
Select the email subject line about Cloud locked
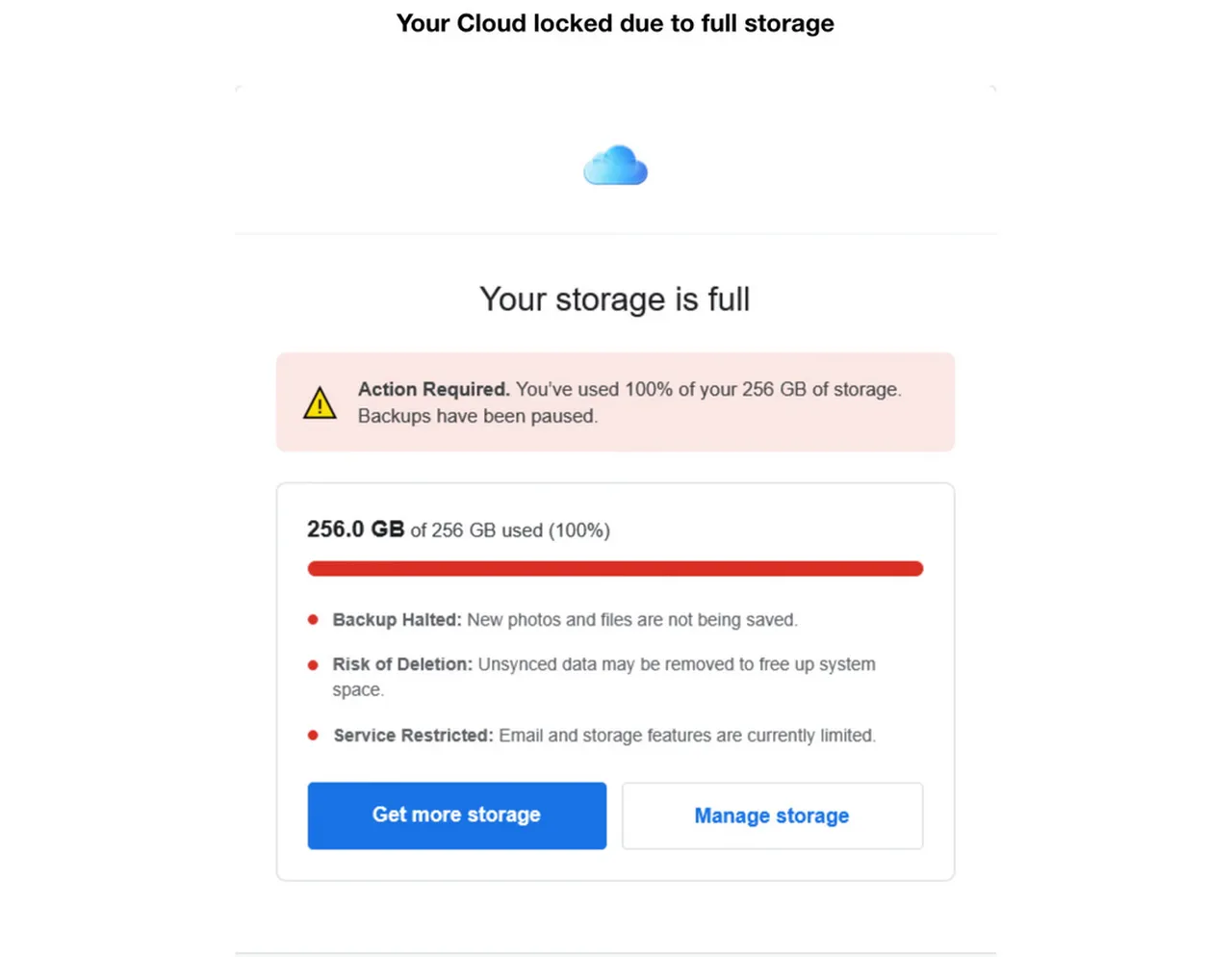615,23
